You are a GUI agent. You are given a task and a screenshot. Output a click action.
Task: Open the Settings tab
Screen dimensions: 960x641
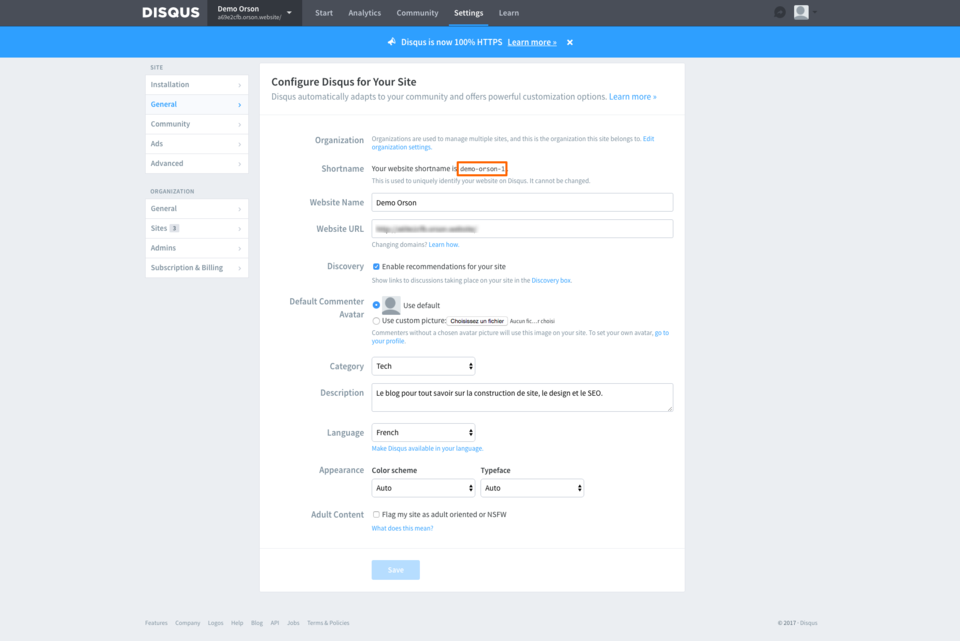(468, 13)
